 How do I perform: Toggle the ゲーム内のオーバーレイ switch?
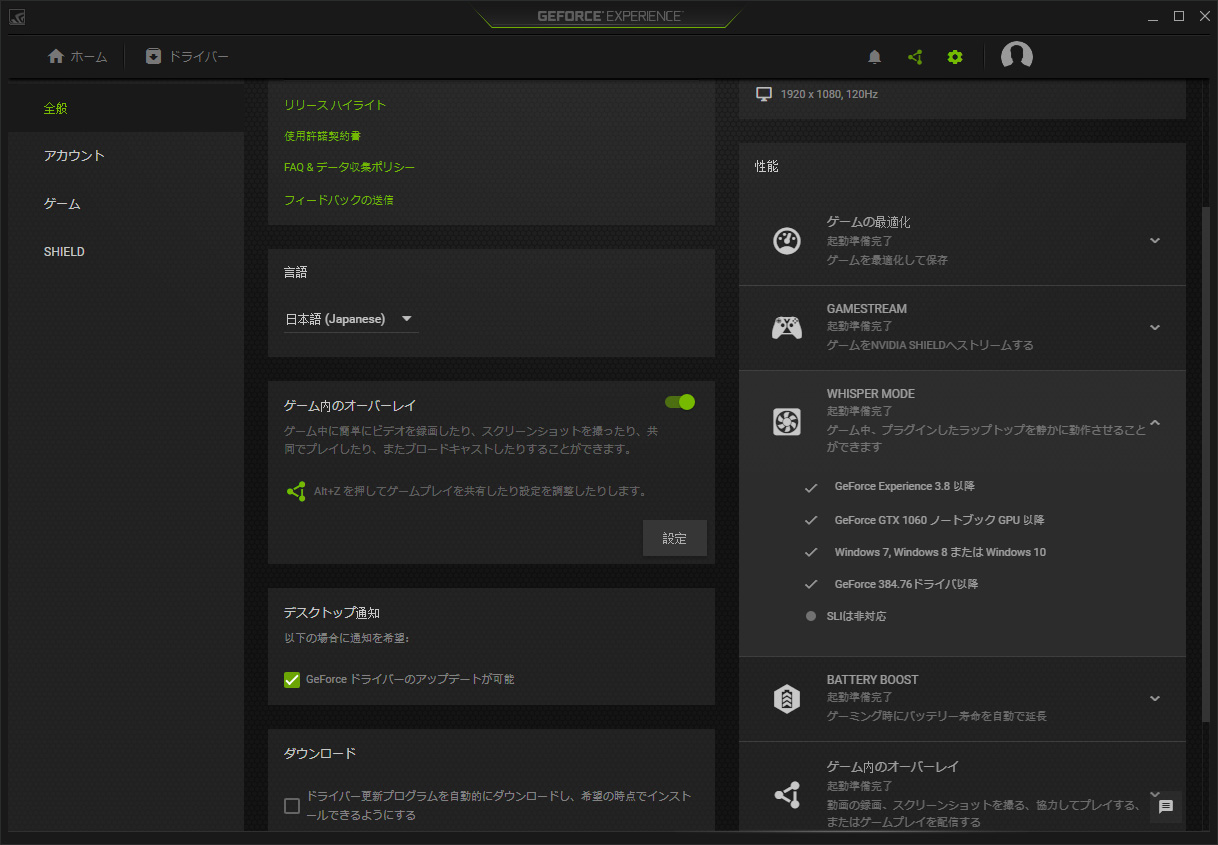[x=680, y=402]
